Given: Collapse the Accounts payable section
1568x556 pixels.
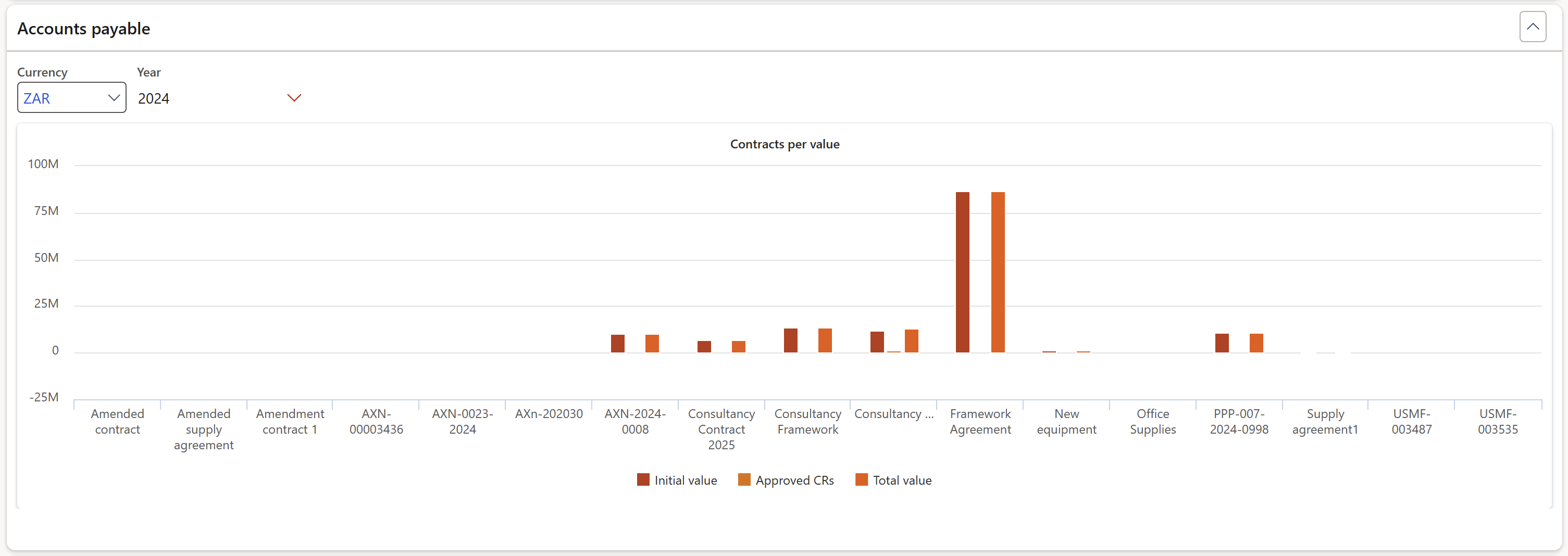Looking at the screenshot, I should [x=1532, y=27].
